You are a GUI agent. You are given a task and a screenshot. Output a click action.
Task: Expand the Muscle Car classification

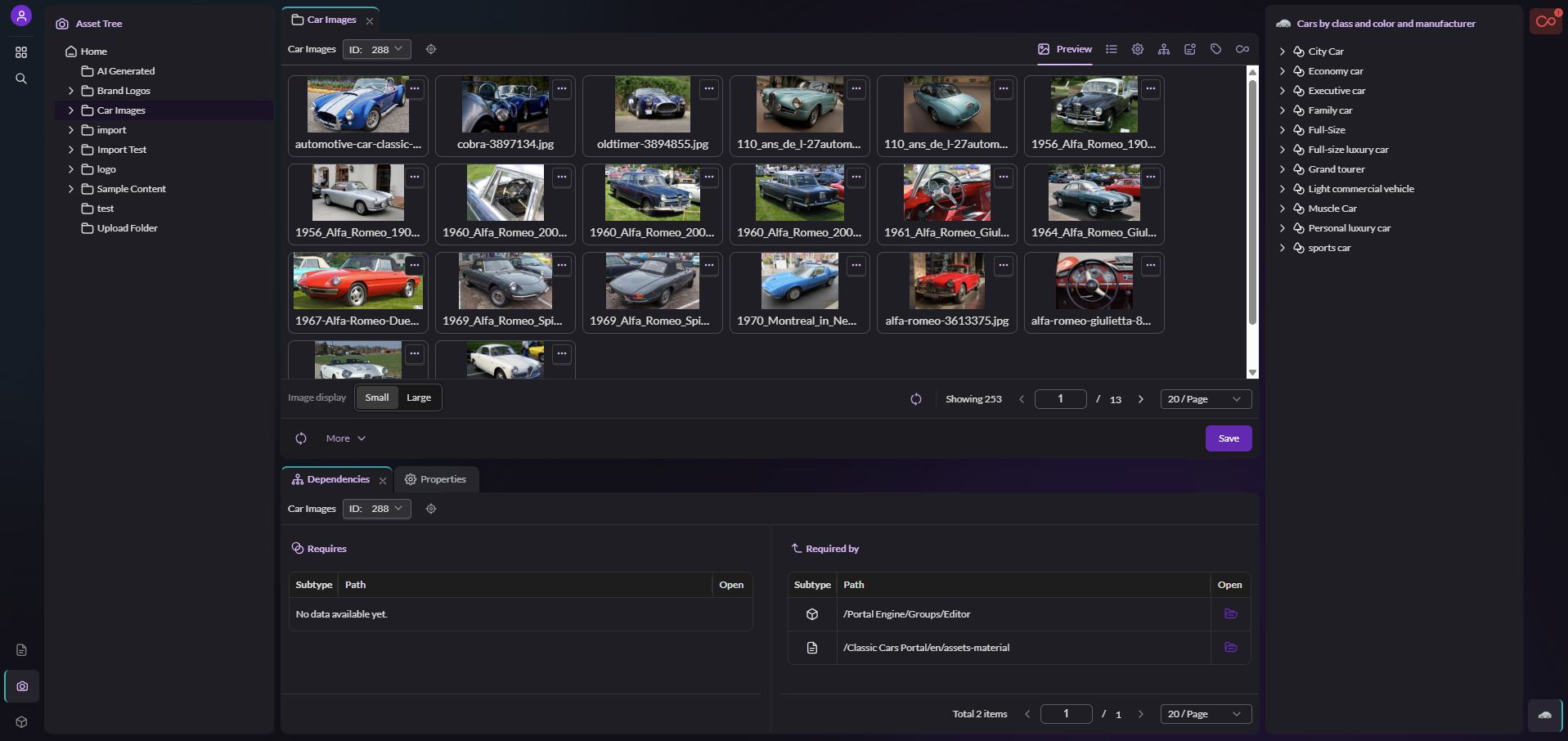(1283, 209)
